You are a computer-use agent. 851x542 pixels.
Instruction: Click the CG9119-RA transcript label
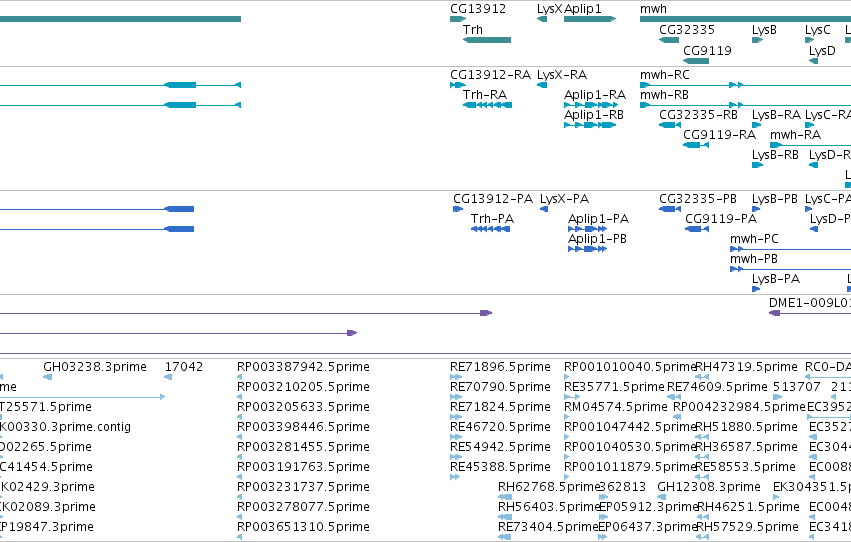point(719,135)
